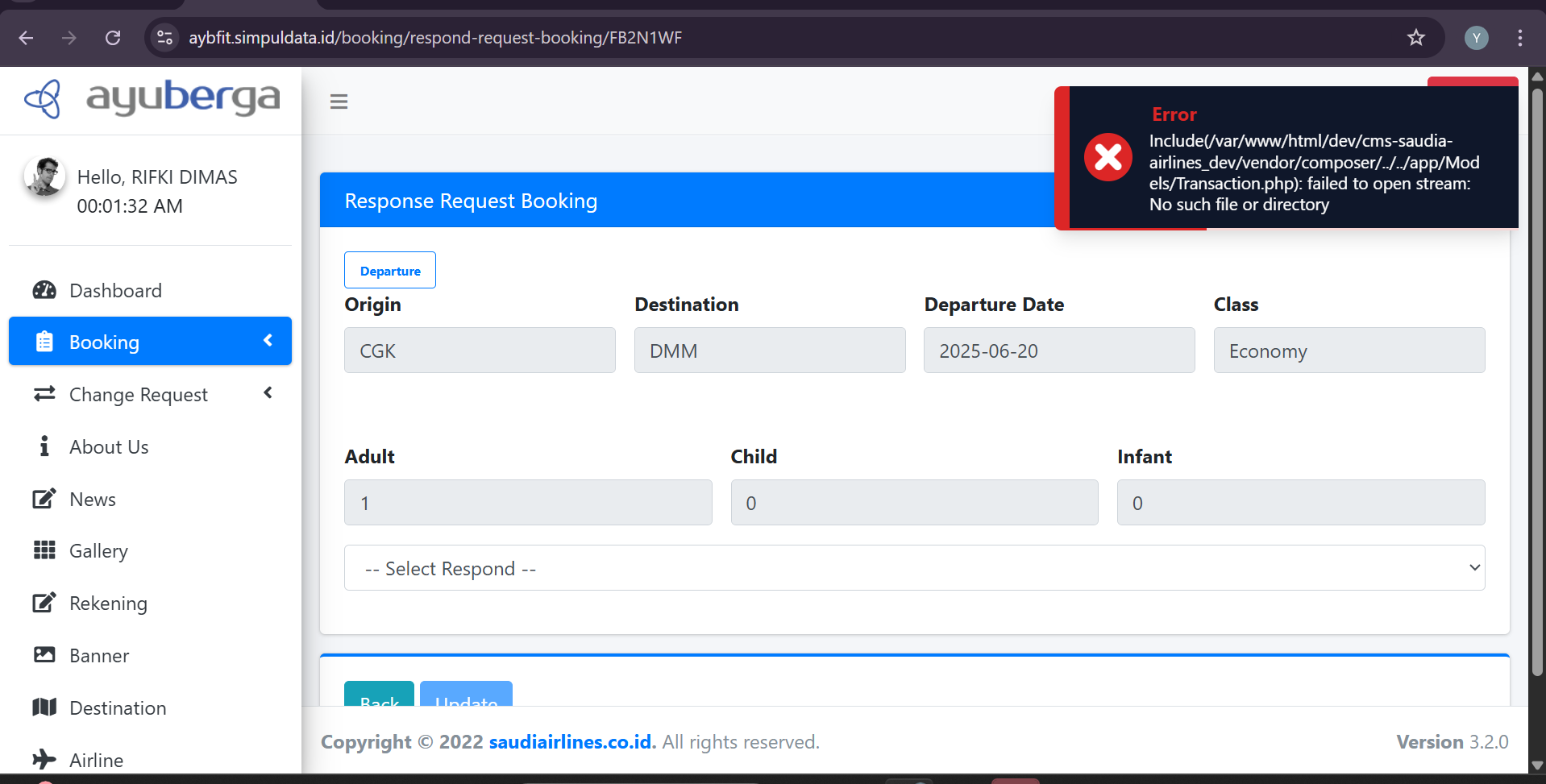Viewport: 1546px width, 784px height.
Task: Click the Dashboard gauge icon
Action: pyautogui.click(x=44, y=290)
